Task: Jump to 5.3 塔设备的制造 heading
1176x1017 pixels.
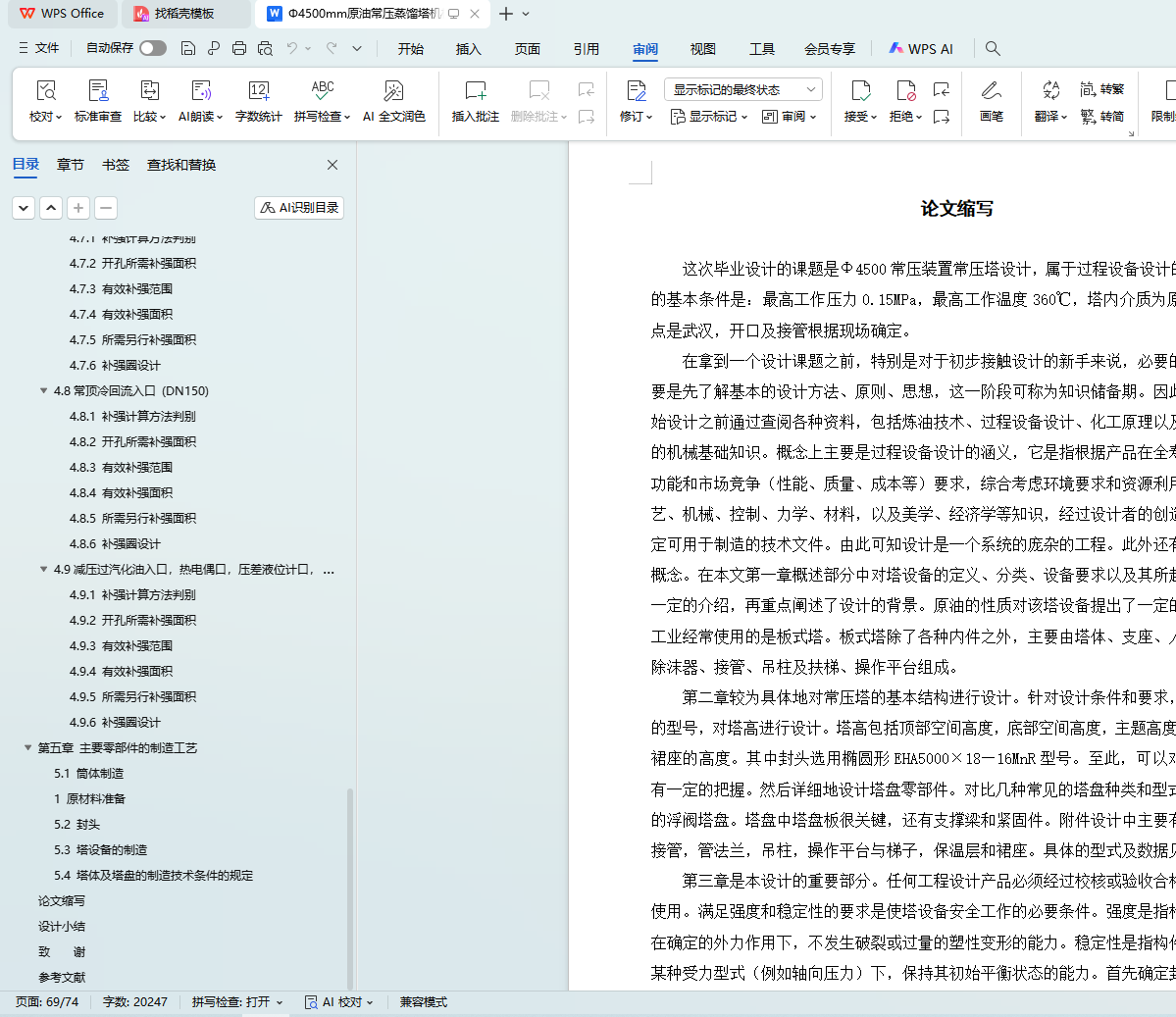Action: 100,849
